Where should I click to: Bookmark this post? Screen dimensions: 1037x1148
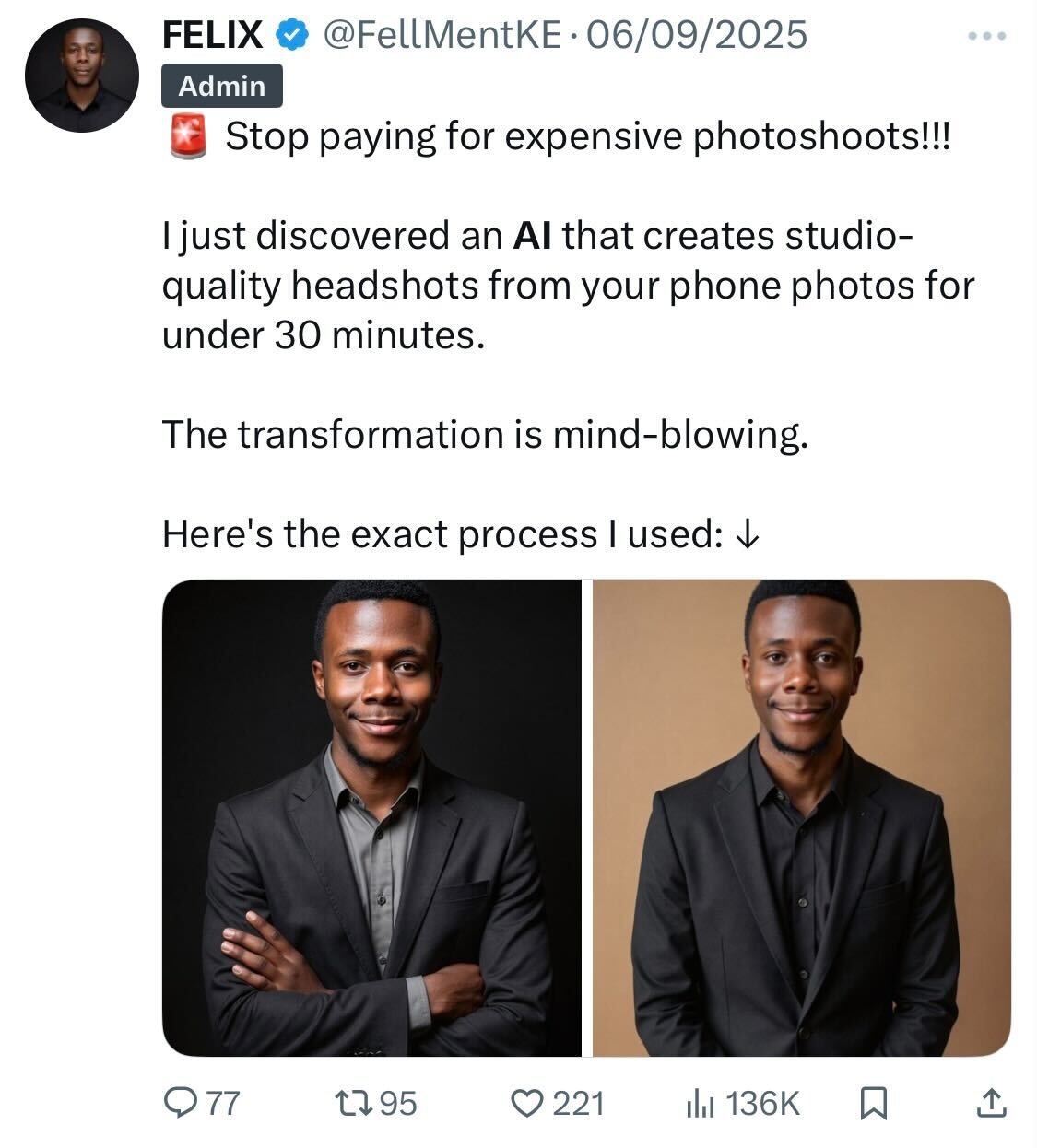872,1102
